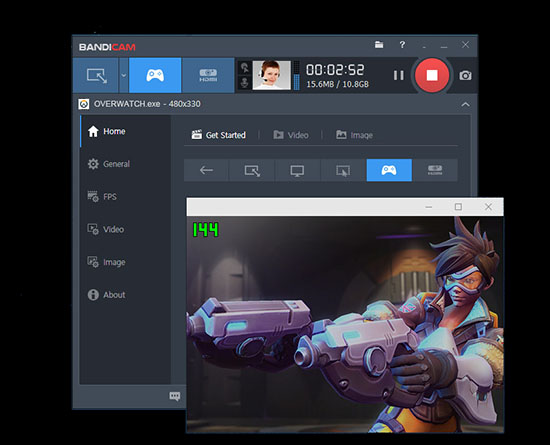The height and width of the screenshot is (445, 550).
Task: Click the green 144 FPS counter
Action: [x=206, y=230]
